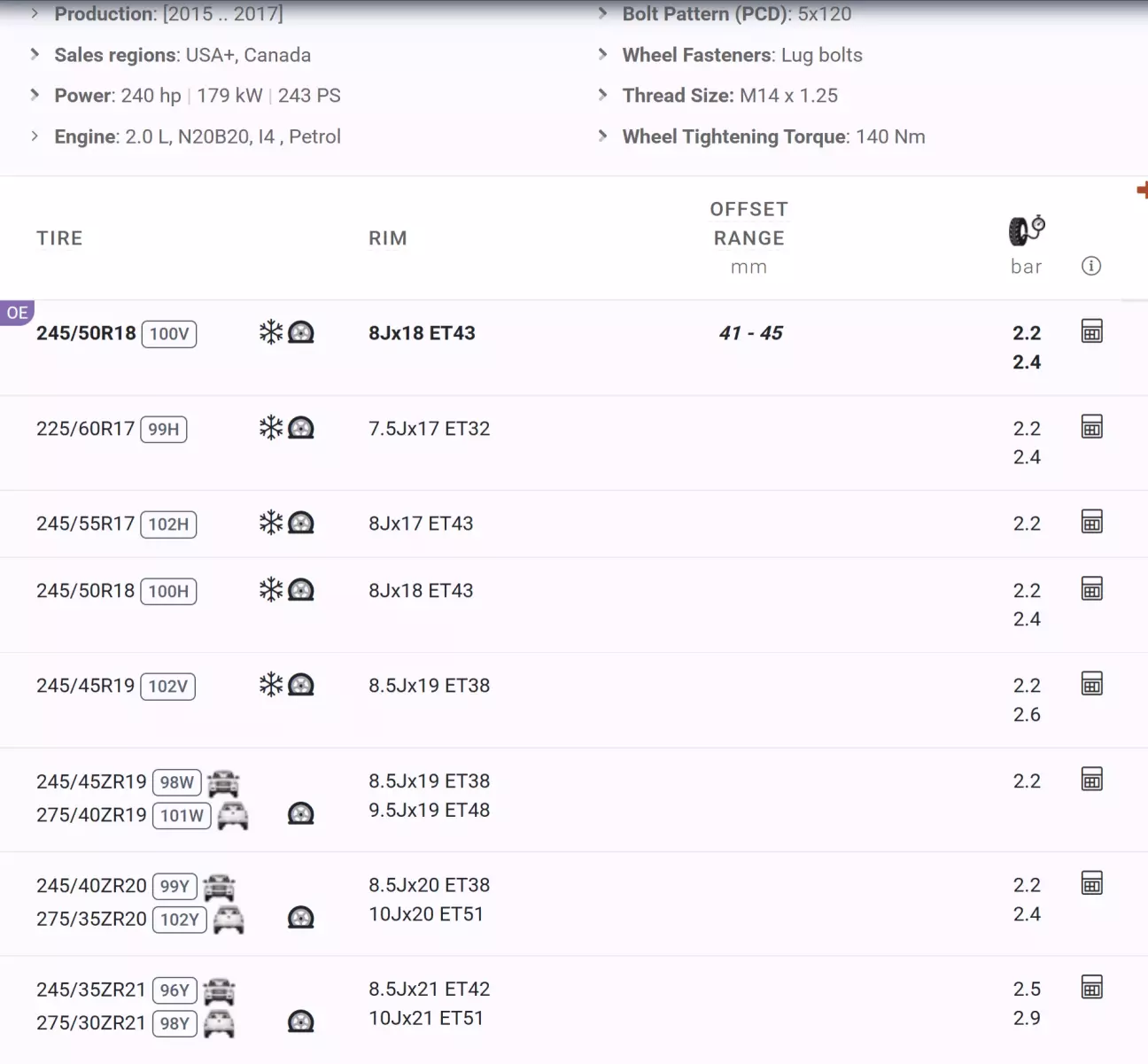Open calculator icon for 245/55R17 row
The image size is (1148, 1064).
[1091, 522]
